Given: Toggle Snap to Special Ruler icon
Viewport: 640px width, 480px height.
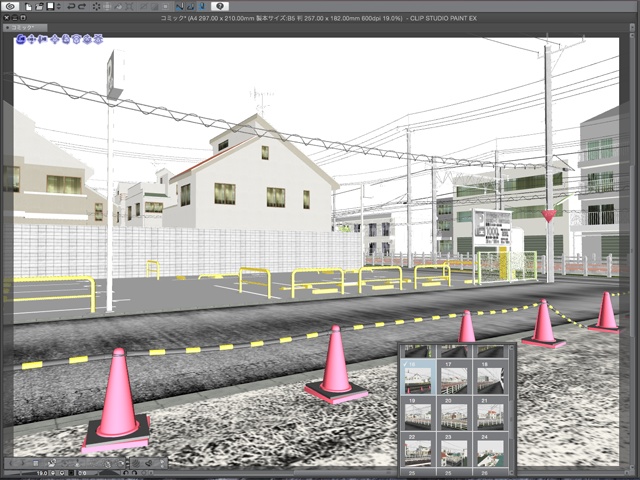Looking at the screenshot, I should tap(191, 7).
